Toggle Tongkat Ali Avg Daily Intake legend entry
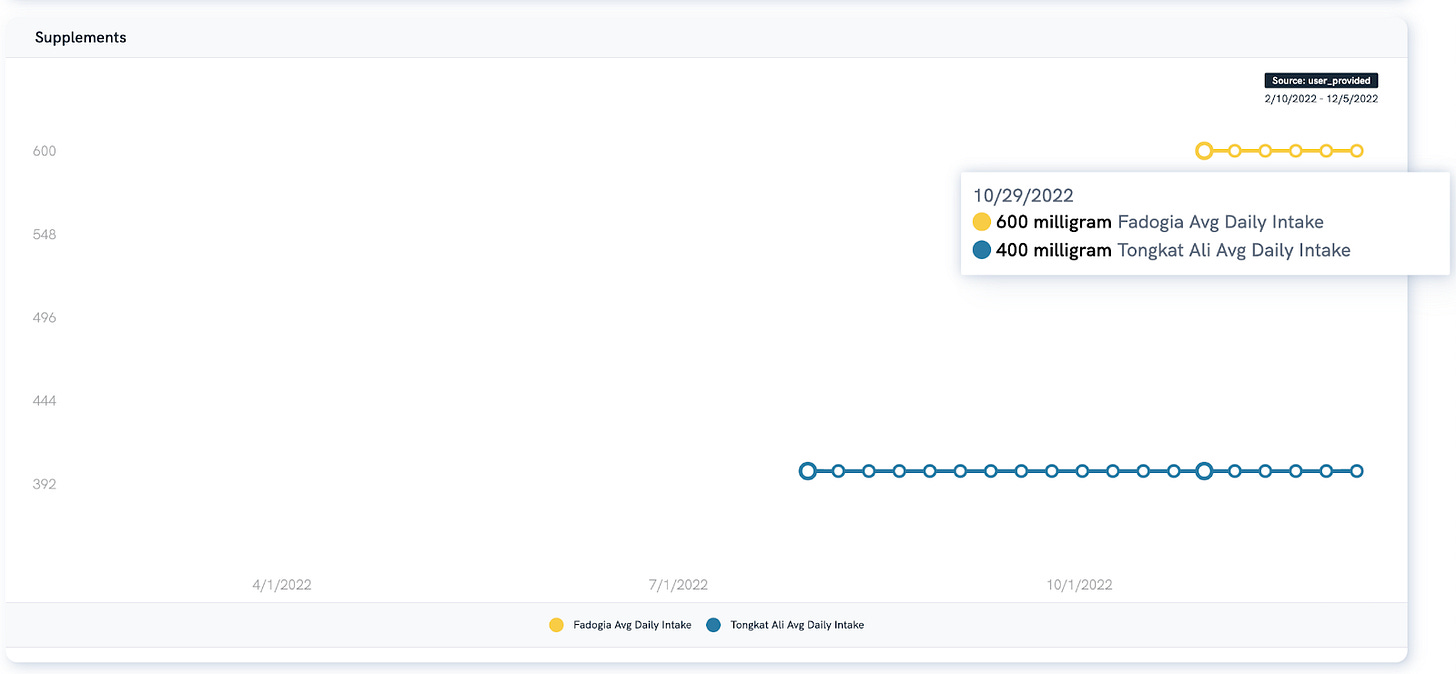Viewport: 1456px width, 674px height. [785, 625]
